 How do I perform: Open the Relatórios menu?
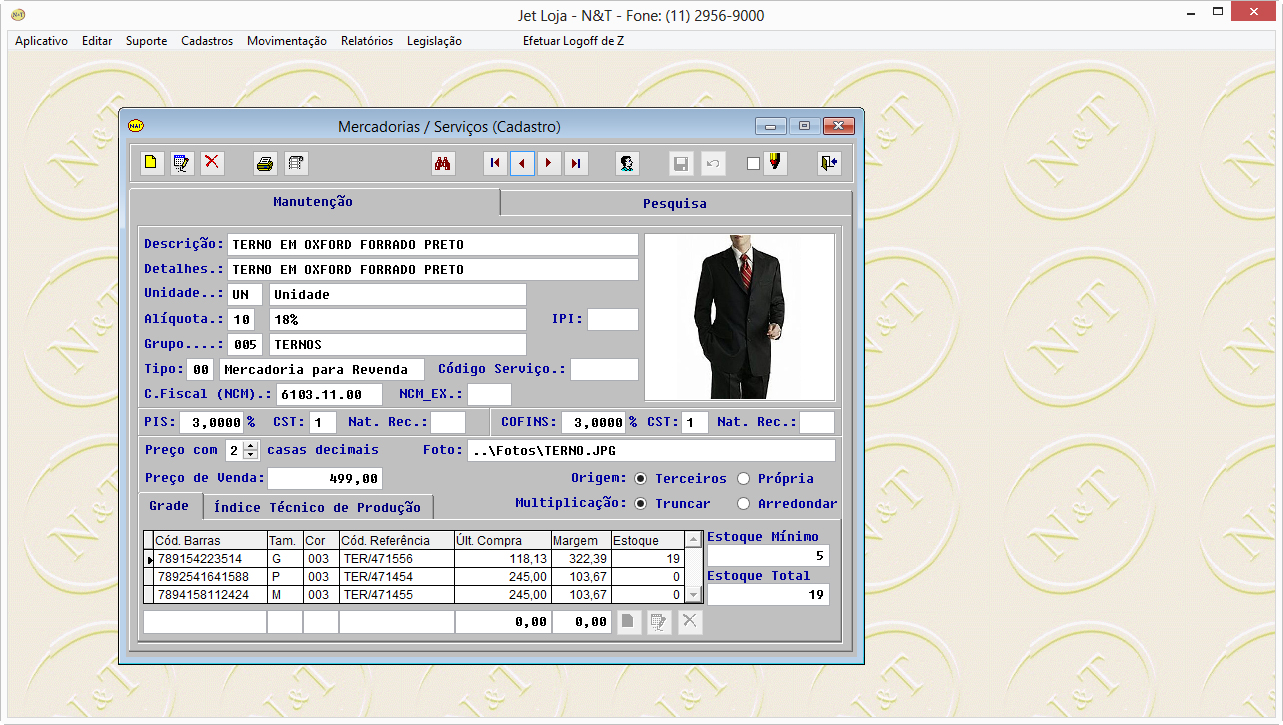coord(367,41)
